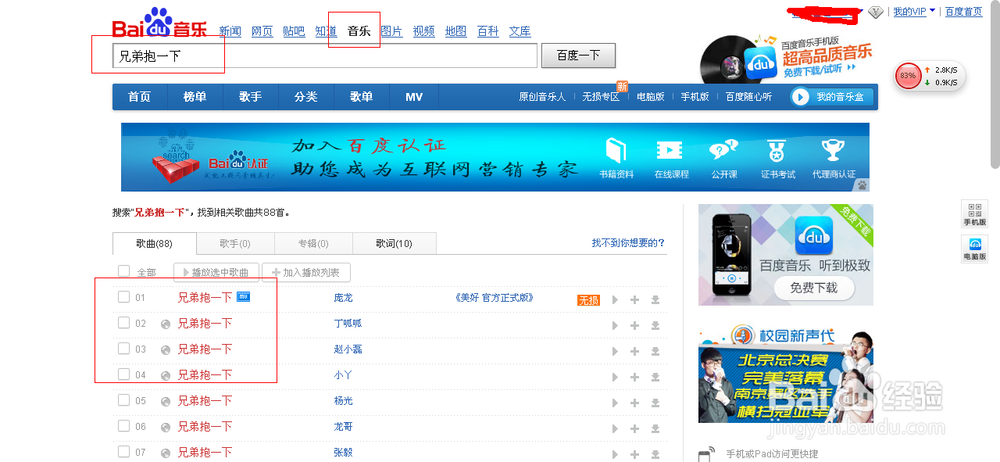Open 分类 in the blue navigation bar
Viewport: 1000px width, 462px height.
(306, 97)
